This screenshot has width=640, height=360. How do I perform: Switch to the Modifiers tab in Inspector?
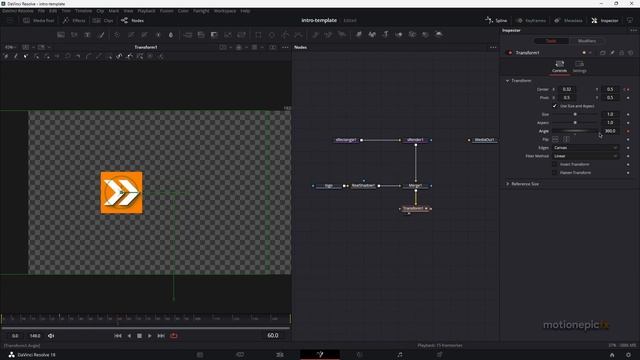[x=587, y=41]
